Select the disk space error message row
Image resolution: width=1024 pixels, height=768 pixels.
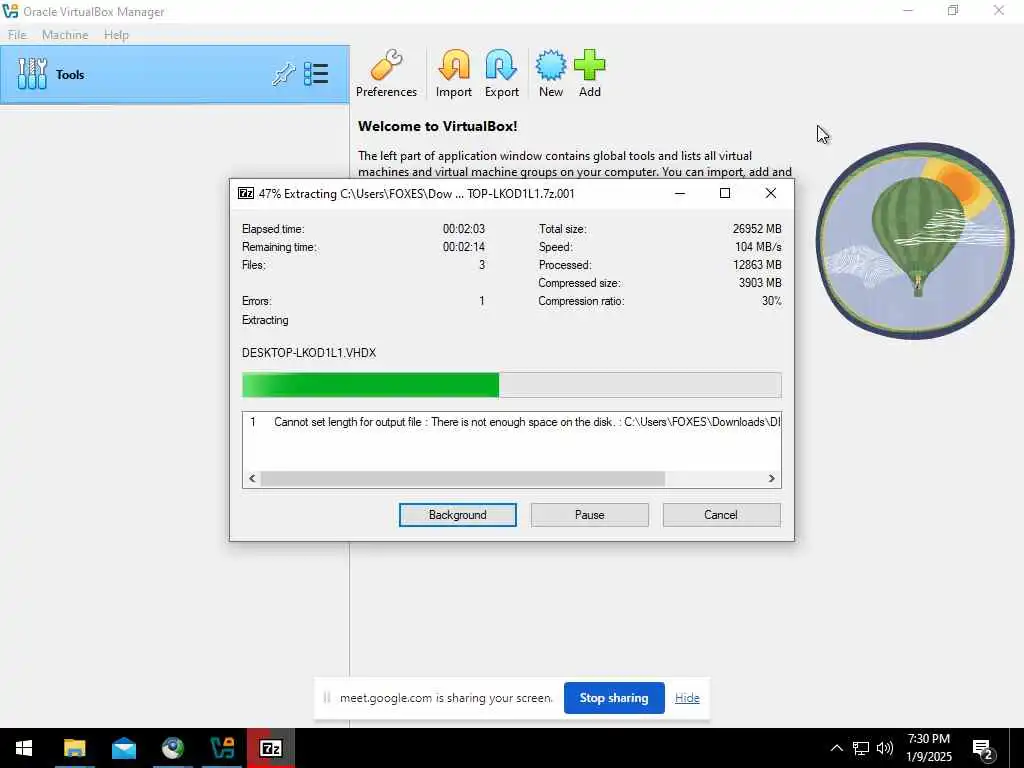(x=511, y=422)
